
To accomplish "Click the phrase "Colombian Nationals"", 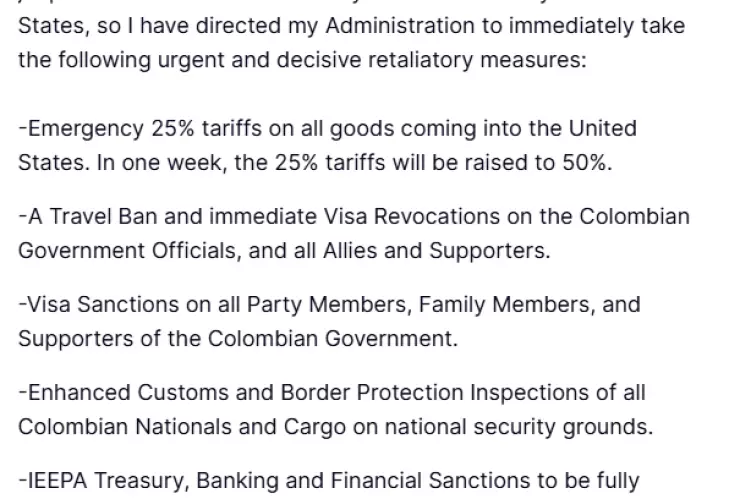I will point(114,426).
